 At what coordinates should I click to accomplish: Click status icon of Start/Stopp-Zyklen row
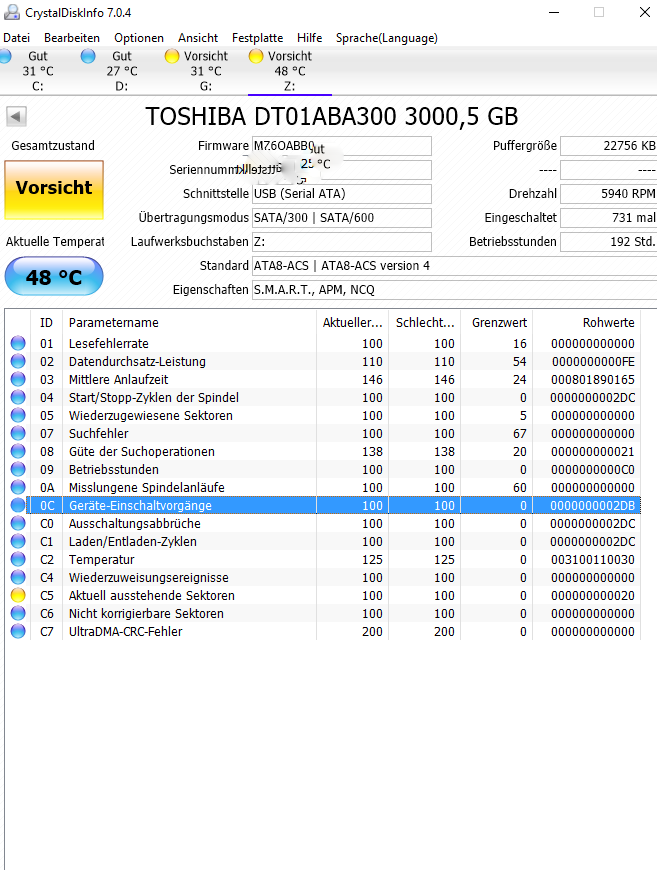(x=18, y=397)
